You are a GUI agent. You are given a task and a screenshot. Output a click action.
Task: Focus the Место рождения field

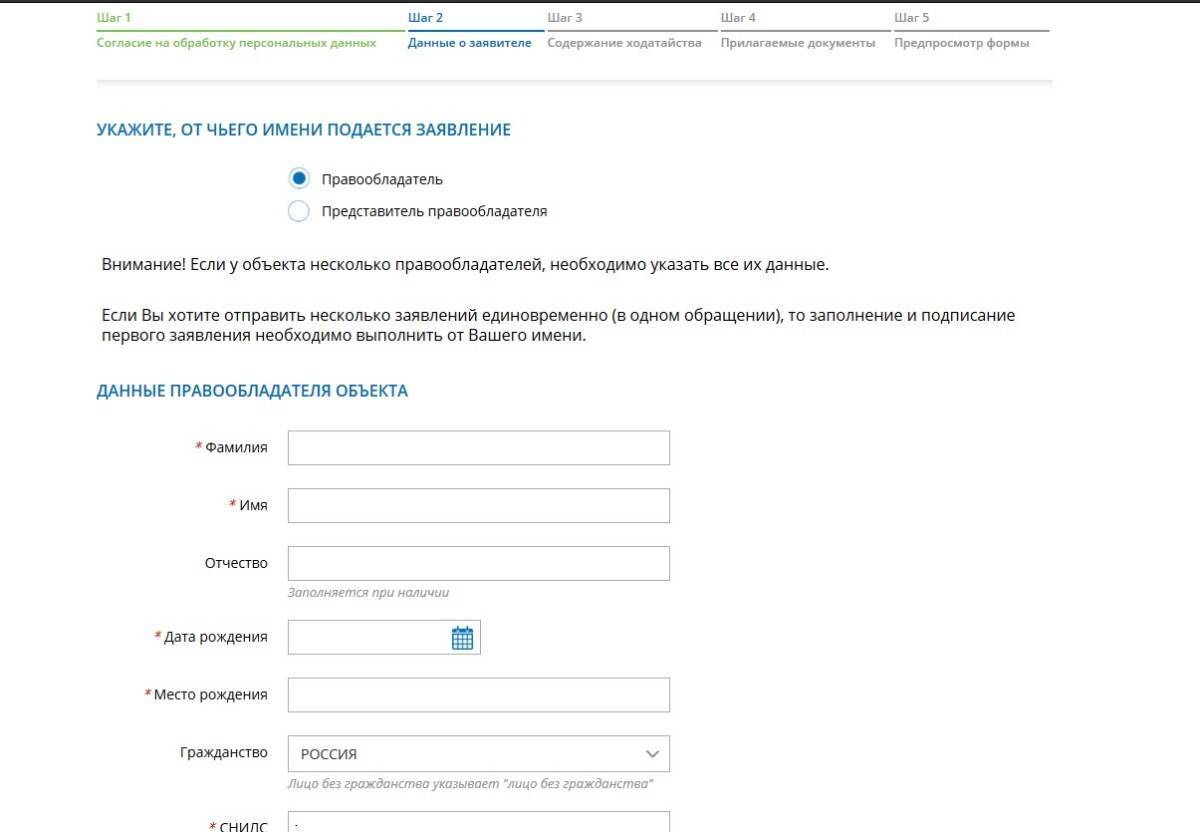[x=478, y=695]
